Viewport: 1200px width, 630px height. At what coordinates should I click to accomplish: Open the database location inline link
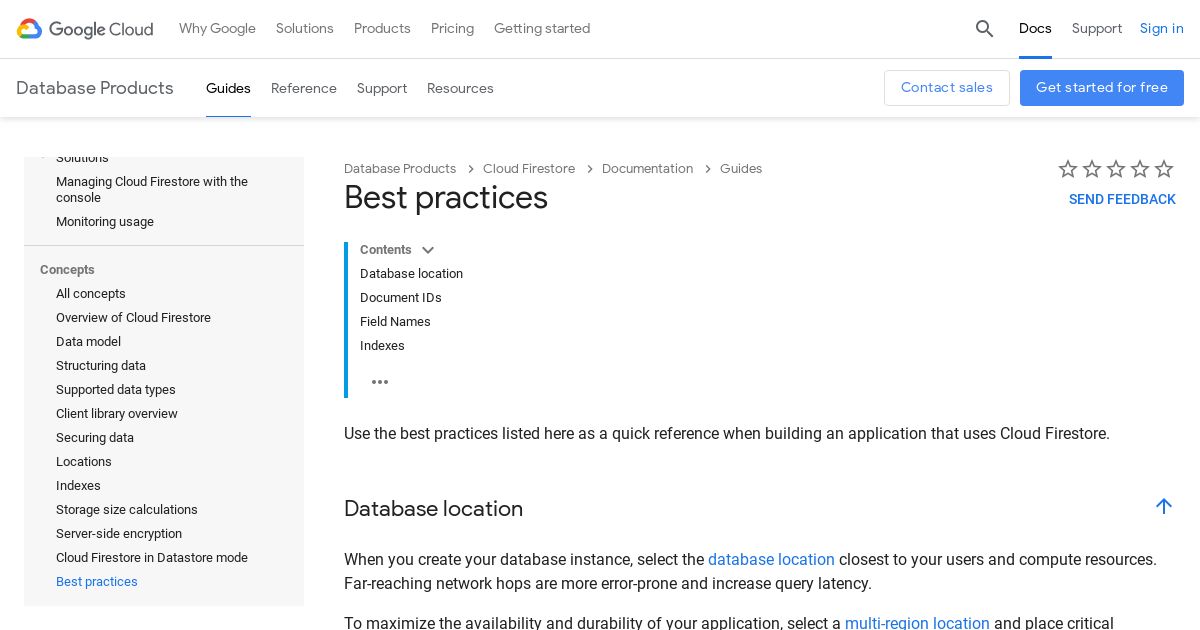click(771, 560)
